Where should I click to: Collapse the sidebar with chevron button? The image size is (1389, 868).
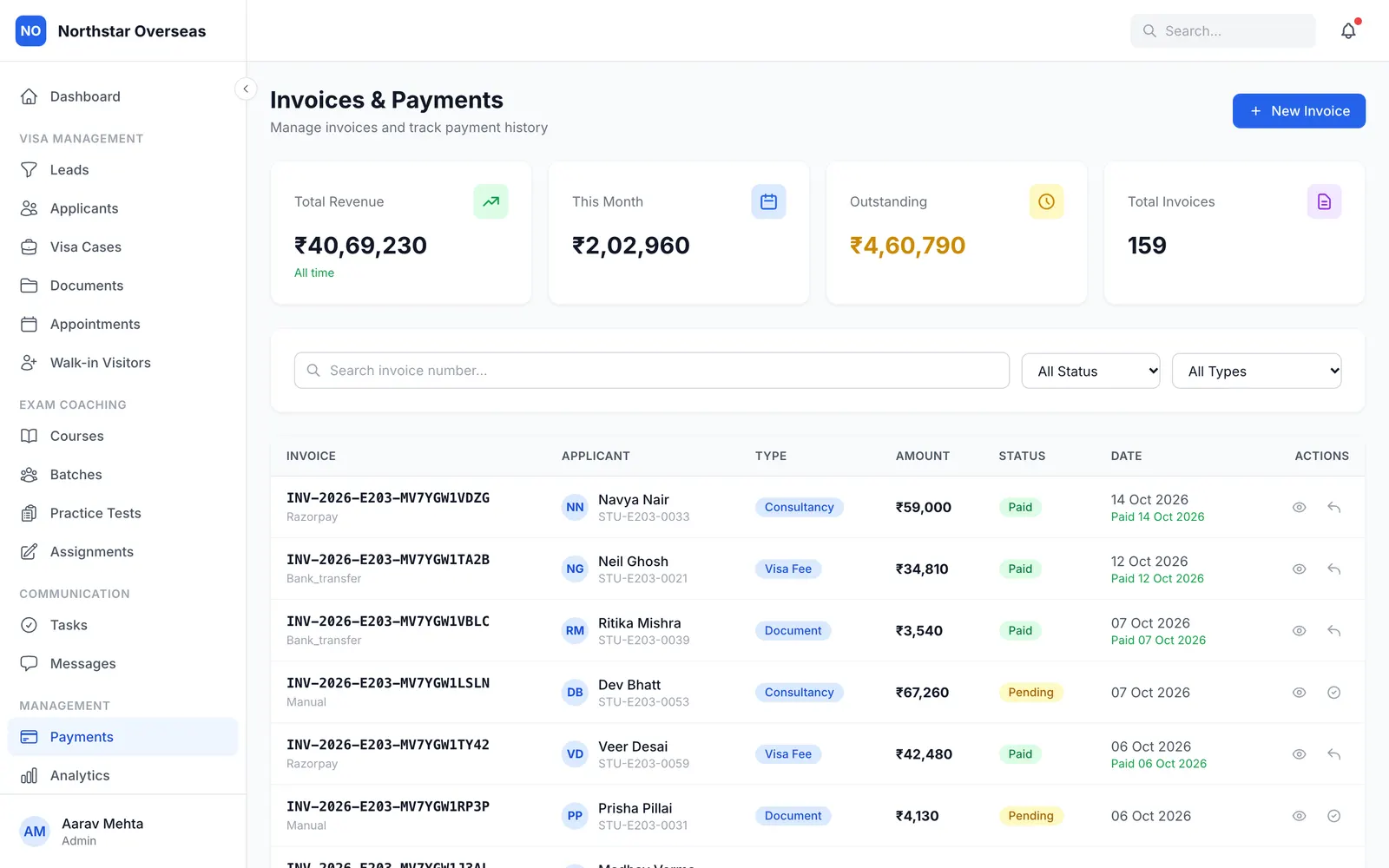(x=246, y=89)
